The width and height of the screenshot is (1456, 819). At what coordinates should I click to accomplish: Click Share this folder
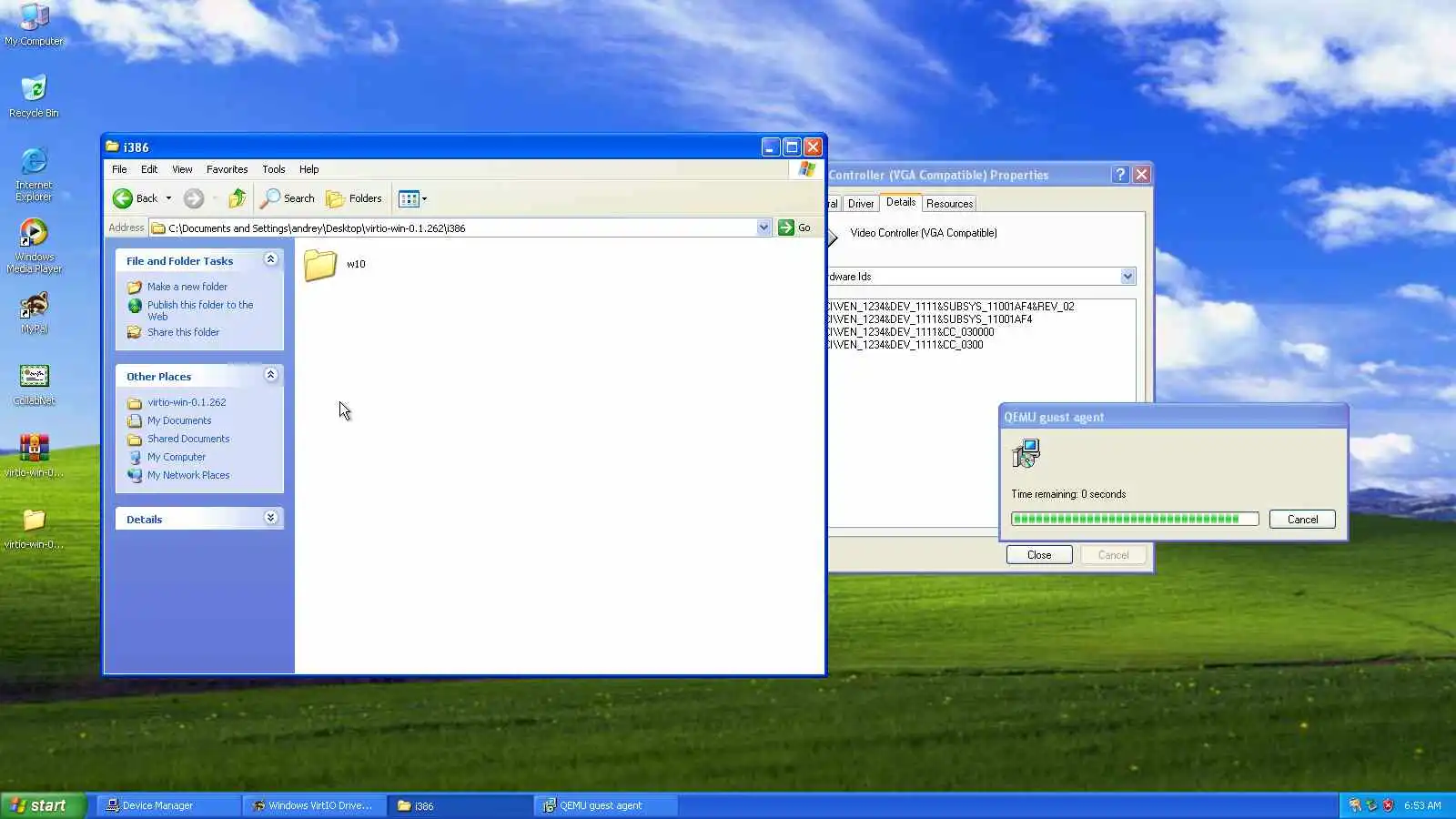[x=183, y=332]
